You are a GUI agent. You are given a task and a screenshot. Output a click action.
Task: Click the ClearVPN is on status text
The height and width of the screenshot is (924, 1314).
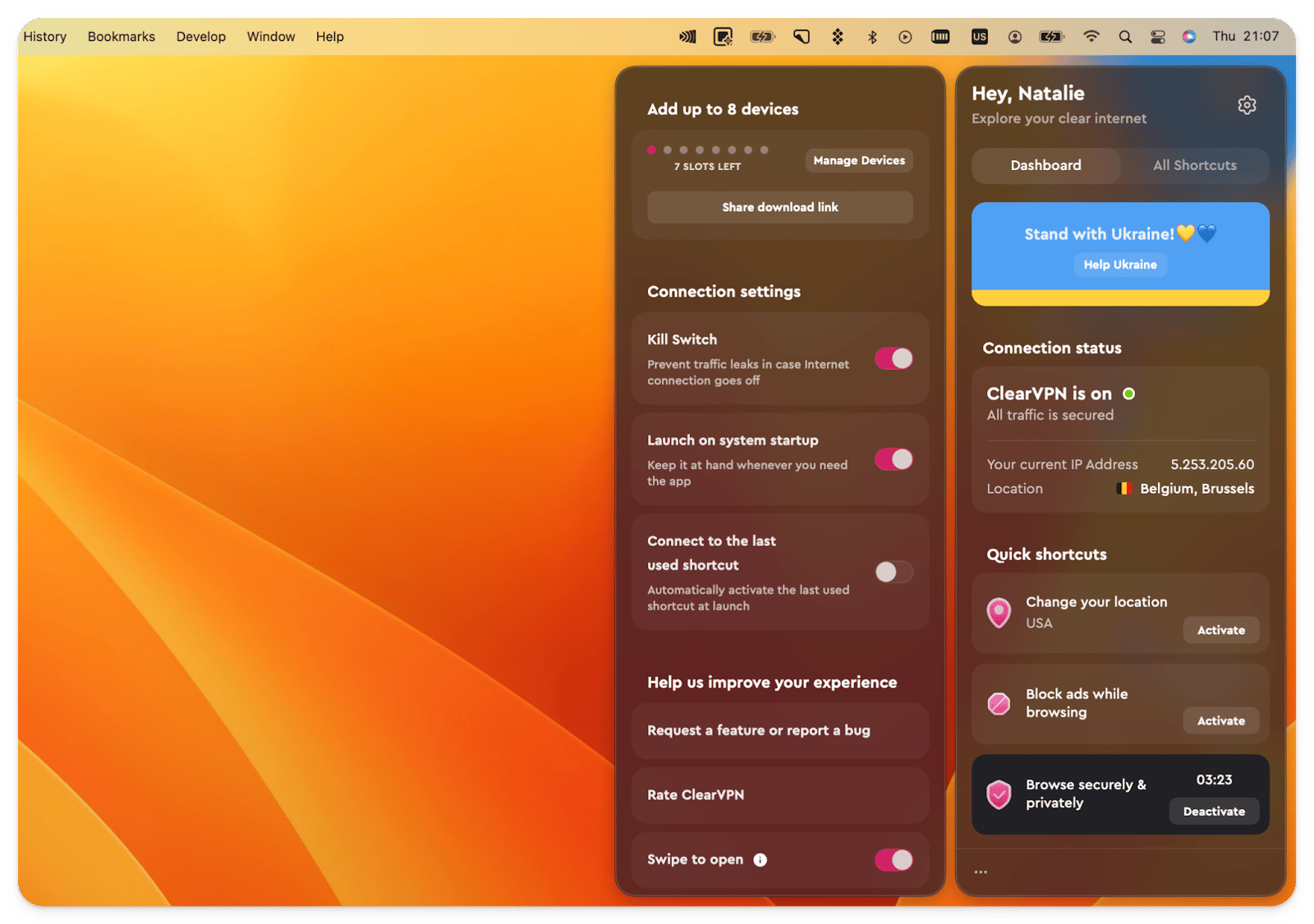(1049, 393)
